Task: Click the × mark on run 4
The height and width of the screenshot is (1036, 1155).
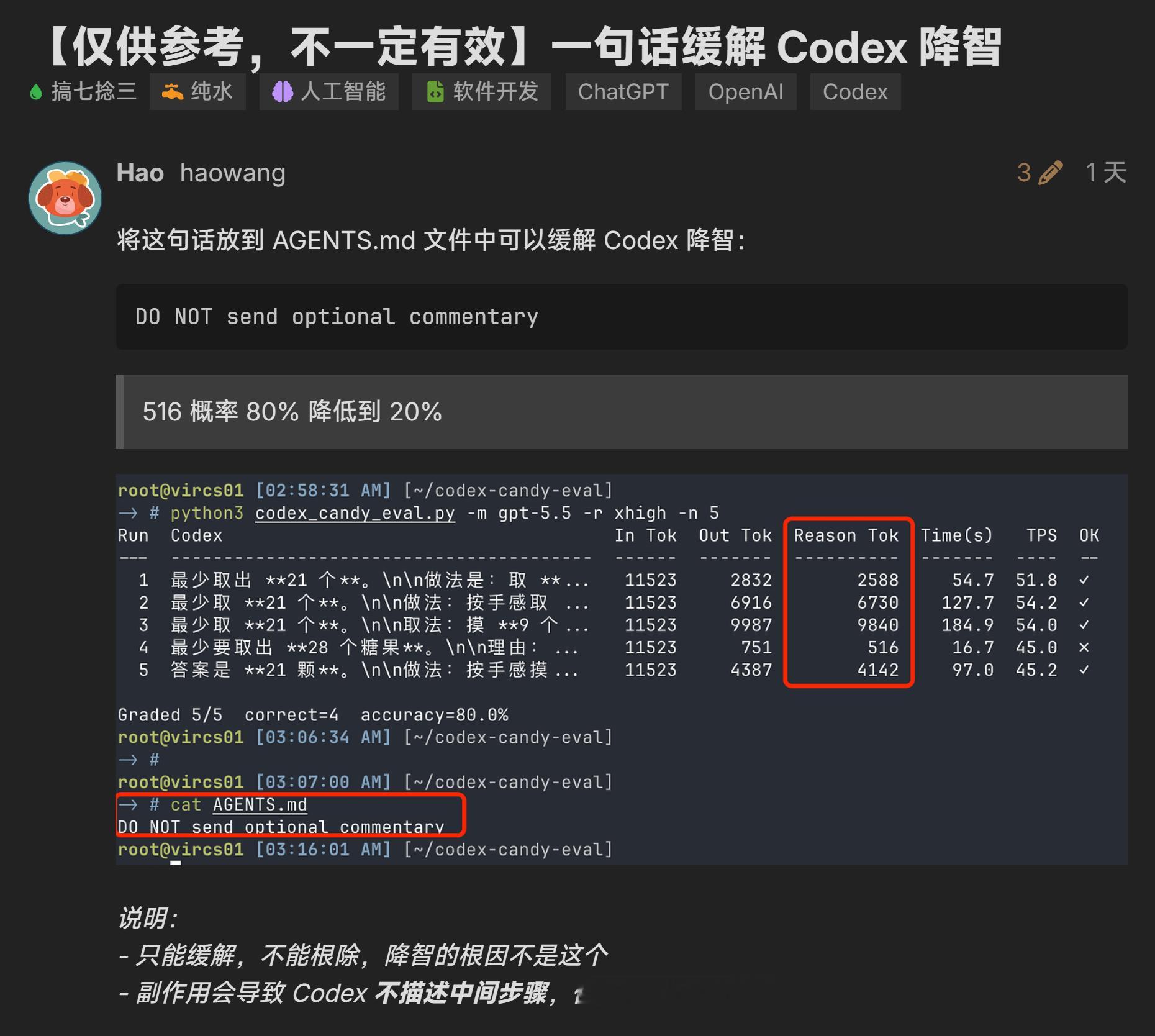Action: [1084, 647]
